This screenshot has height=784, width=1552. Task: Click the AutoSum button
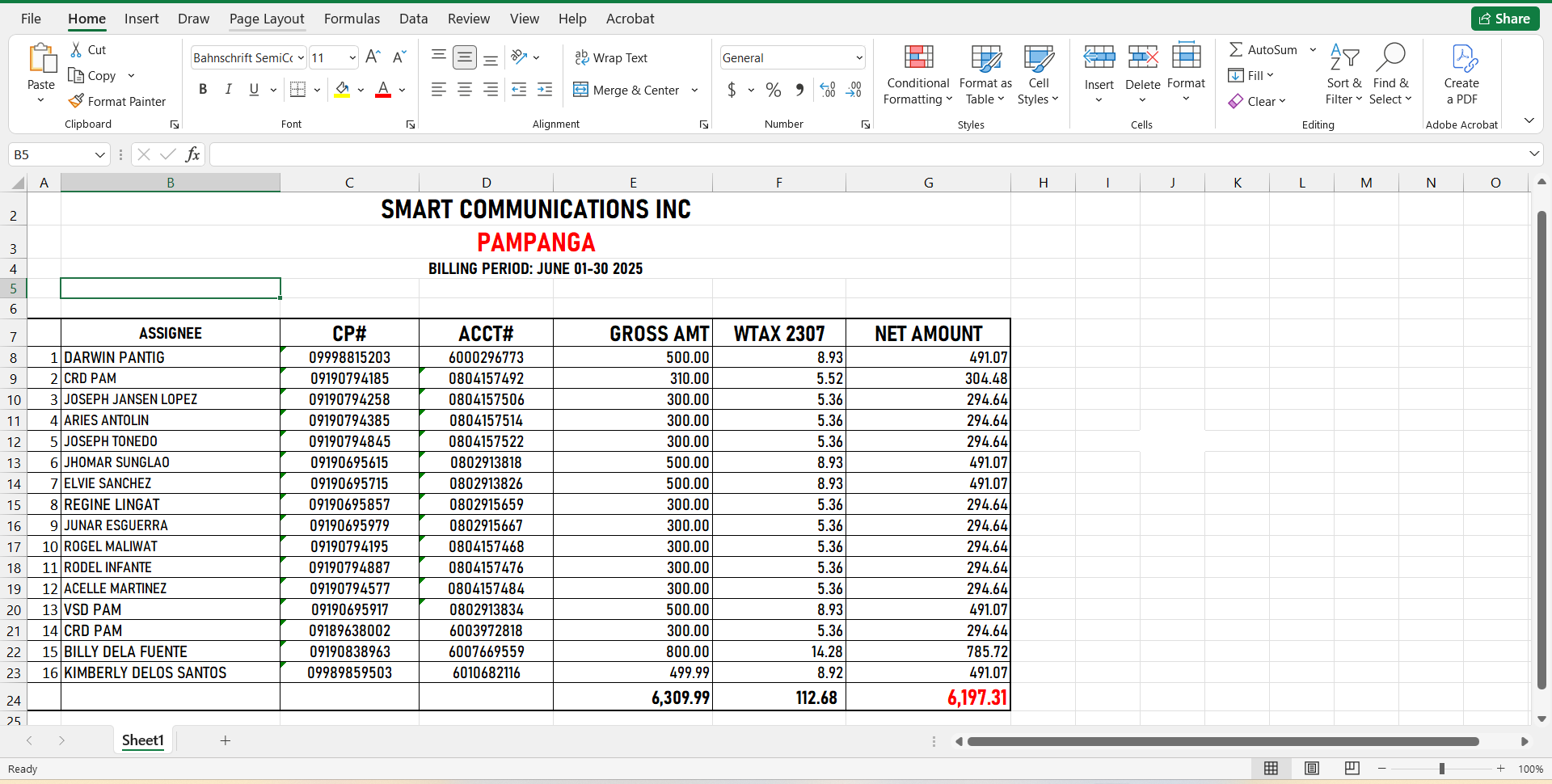tap(1263, 49)
